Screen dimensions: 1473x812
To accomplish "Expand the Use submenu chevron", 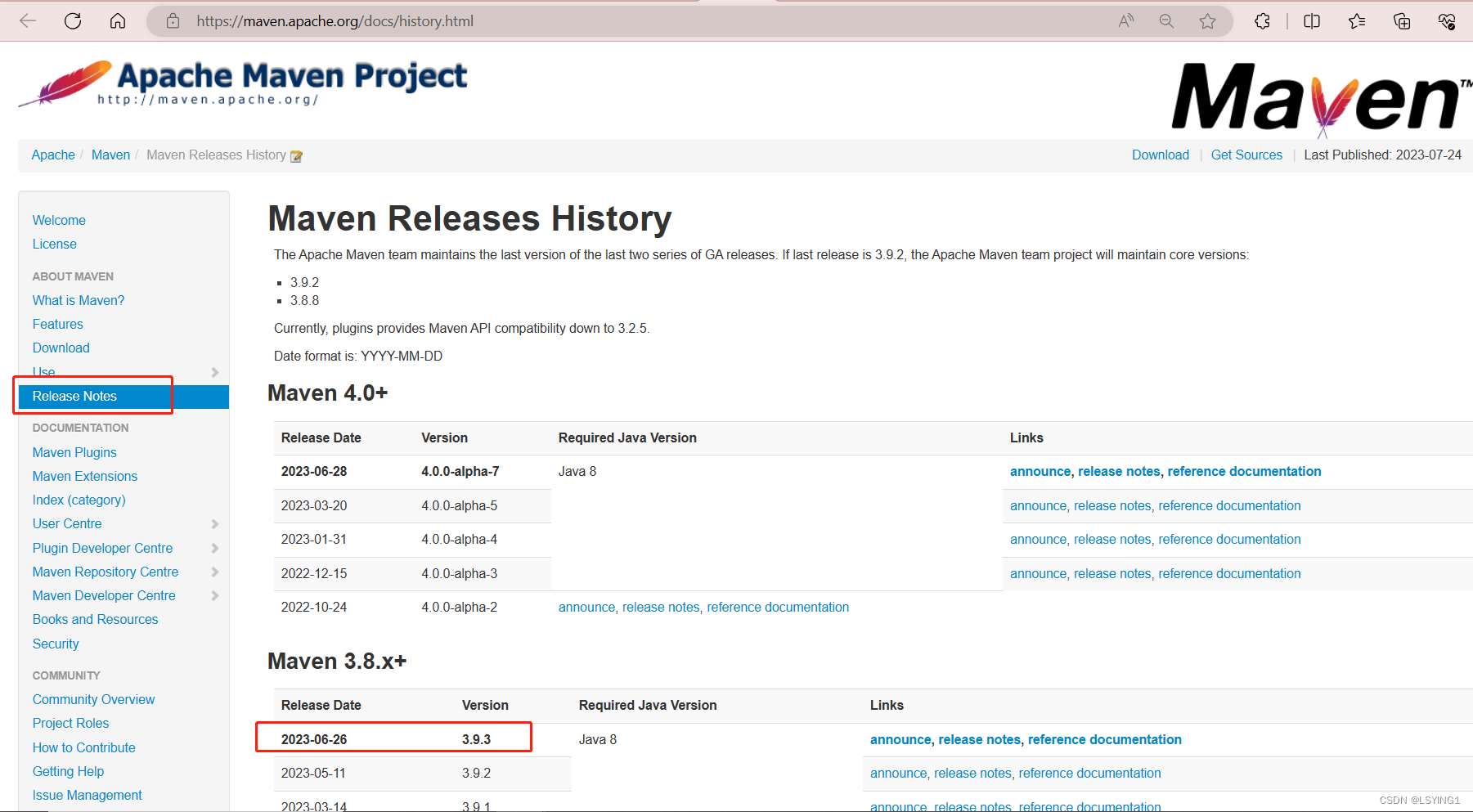I will [214, 372].
